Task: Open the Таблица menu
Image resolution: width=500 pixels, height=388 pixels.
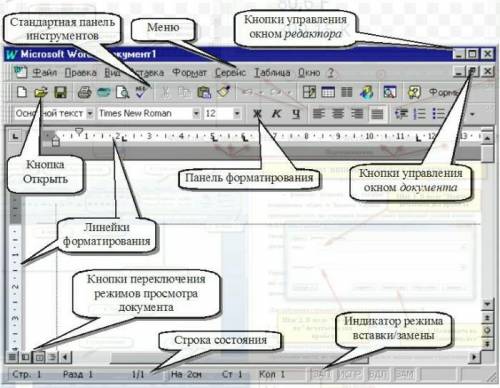Action: [x=272, y=72]
